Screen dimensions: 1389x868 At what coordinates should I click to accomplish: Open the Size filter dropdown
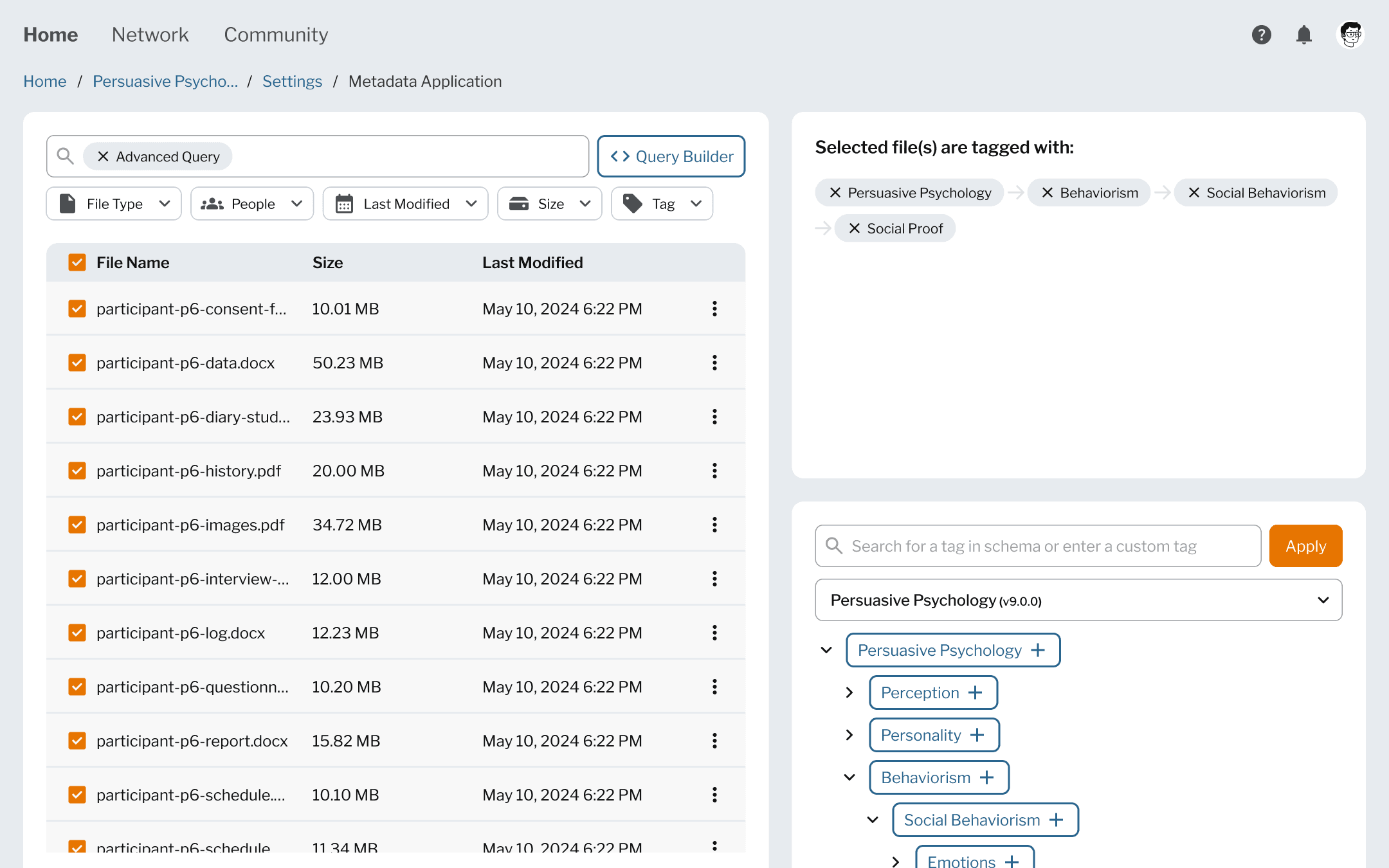click(550, 204)
